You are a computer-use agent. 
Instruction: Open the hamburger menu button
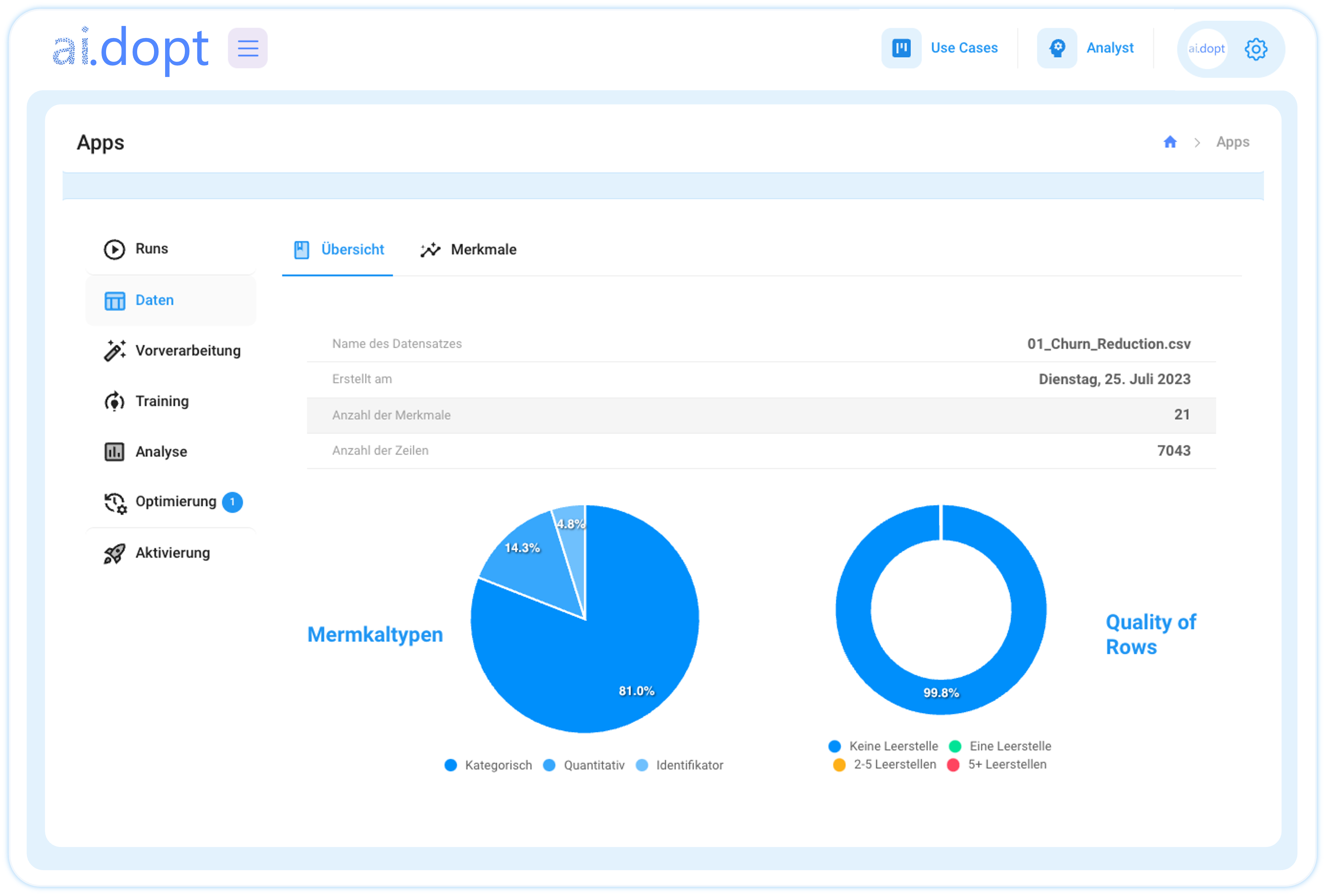click(247, 48)
